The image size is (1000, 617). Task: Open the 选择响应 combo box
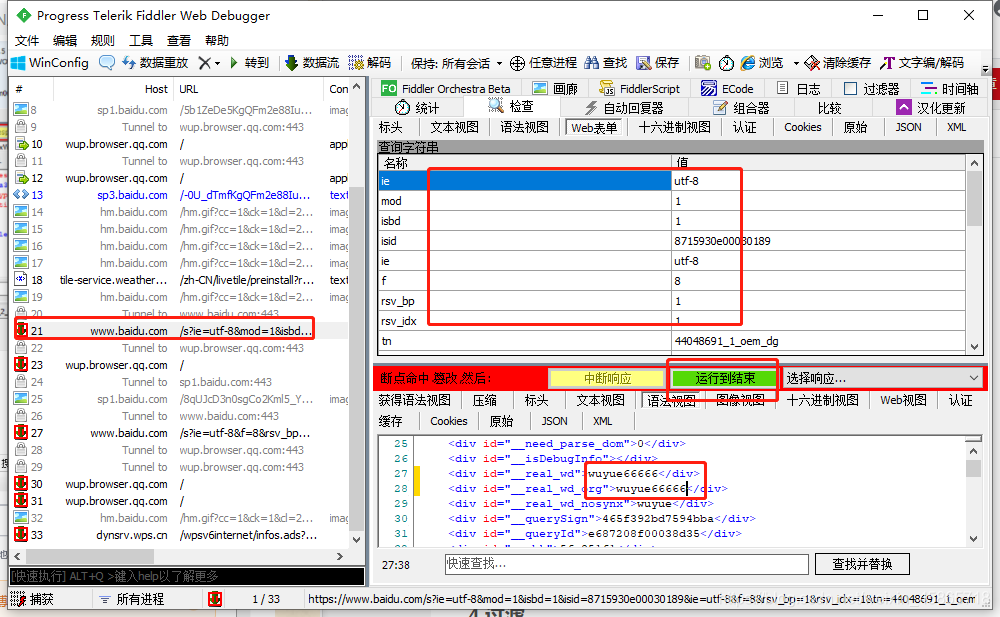click(x=882, y=378)
